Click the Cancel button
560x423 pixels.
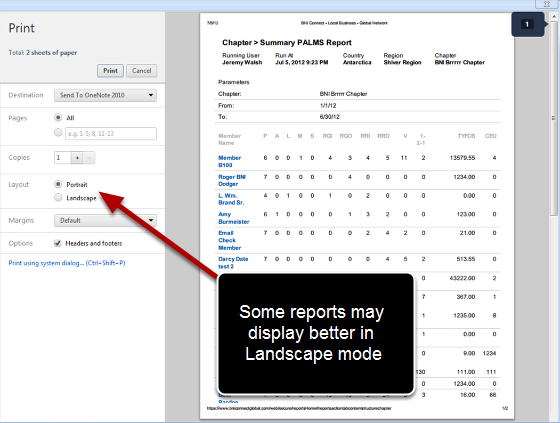tap(141, 71)
